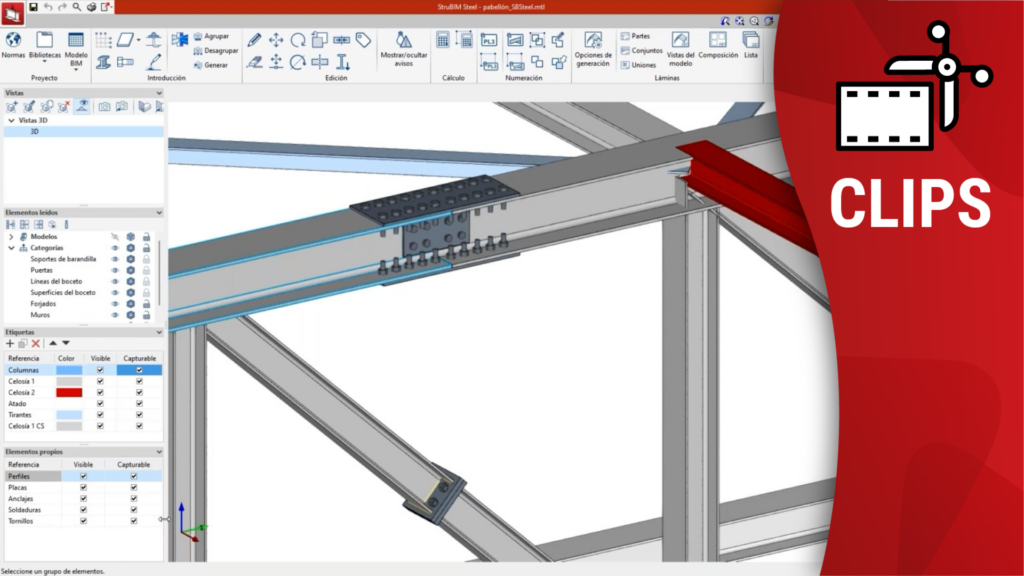Click the tag label icon in Edición
Viewport: 1024px width, 576px height.
[x=363, y=40]
